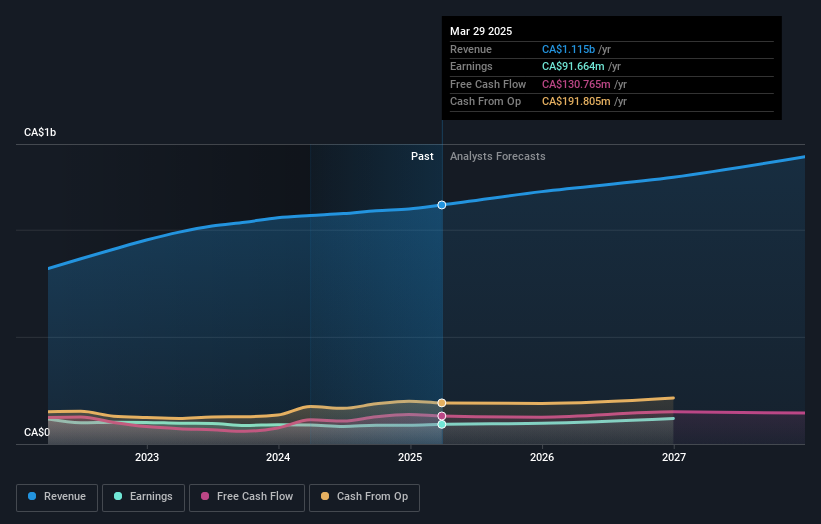Click the Earnings row label in tooltip
The width and height of the screenshot is (821, 524).
471,66
